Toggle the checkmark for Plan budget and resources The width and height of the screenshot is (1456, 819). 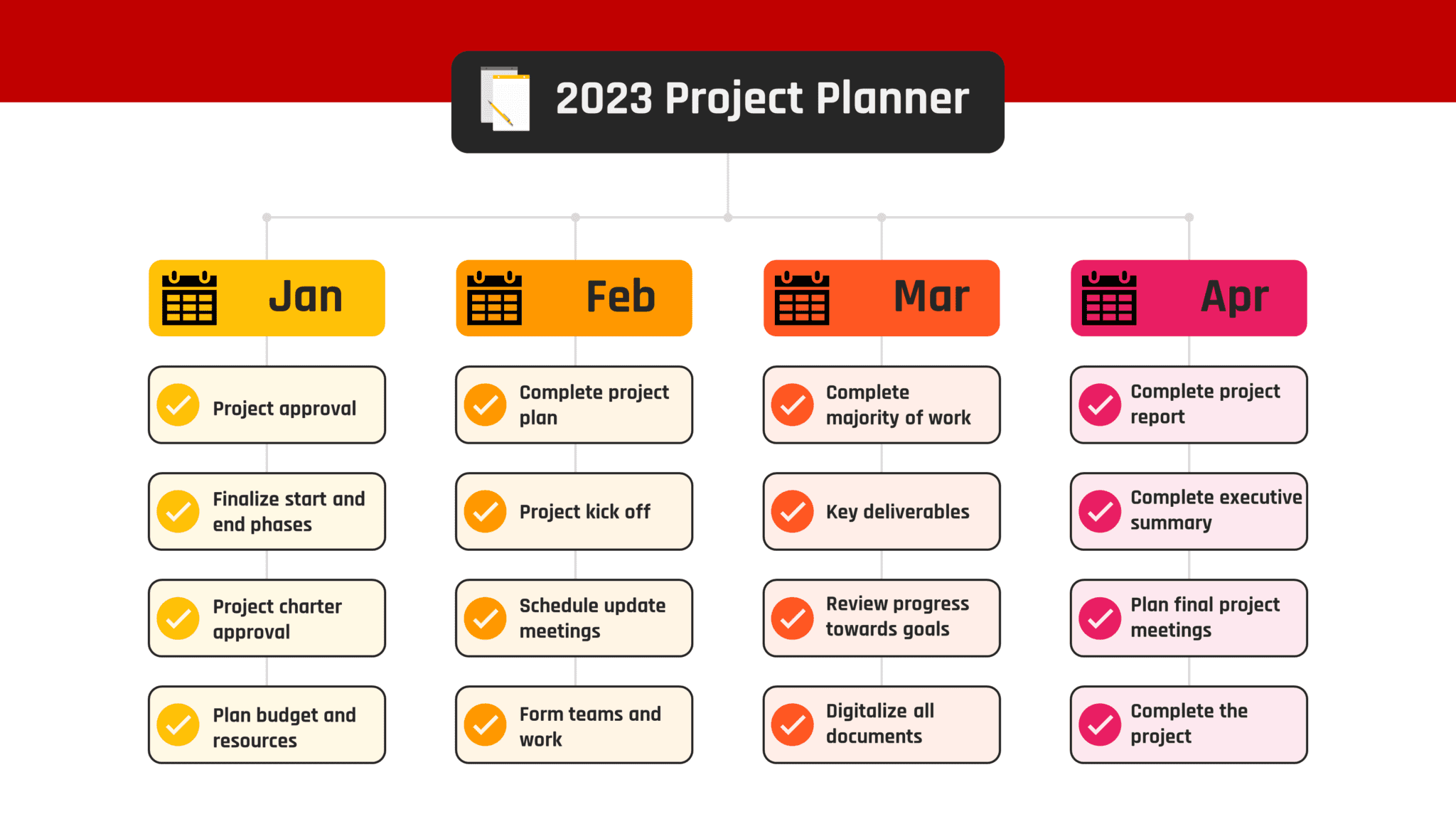coord(178,725)
